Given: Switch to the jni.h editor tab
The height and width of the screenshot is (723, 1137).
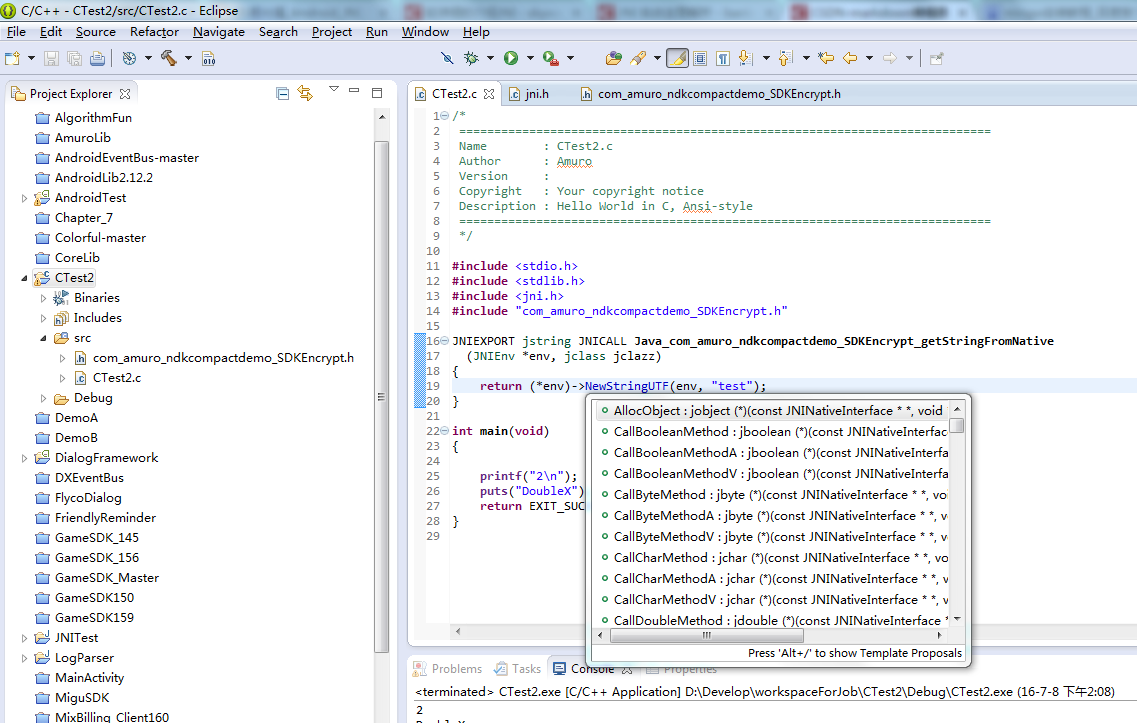Looking at the screenshot, I should click(537, 94).
